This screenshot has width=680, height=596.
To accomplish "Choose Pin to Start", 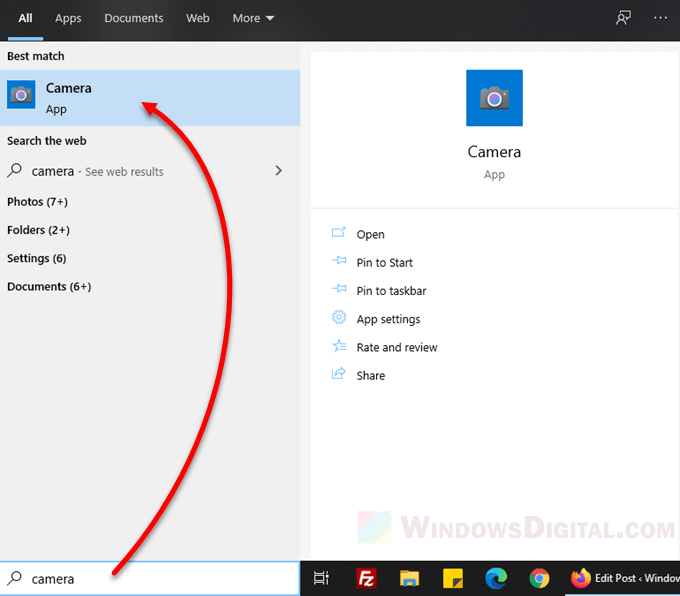I will click(x=384, y=262).
